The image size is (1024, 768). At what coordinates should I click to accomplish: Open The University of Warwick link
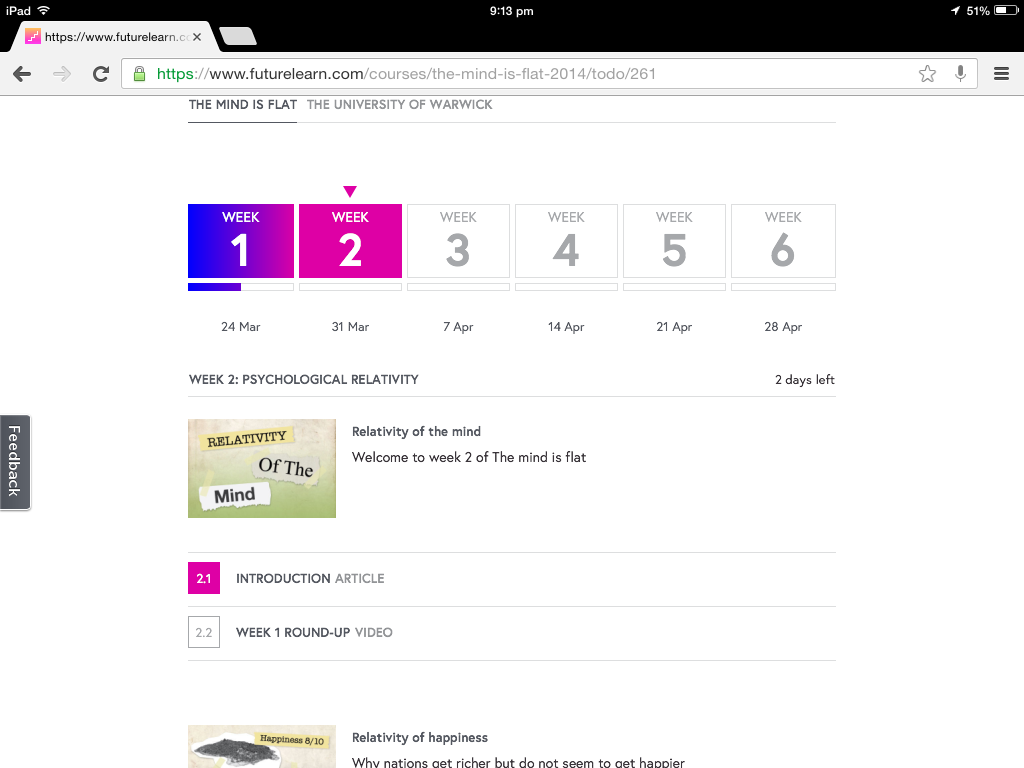click(400, 104)
